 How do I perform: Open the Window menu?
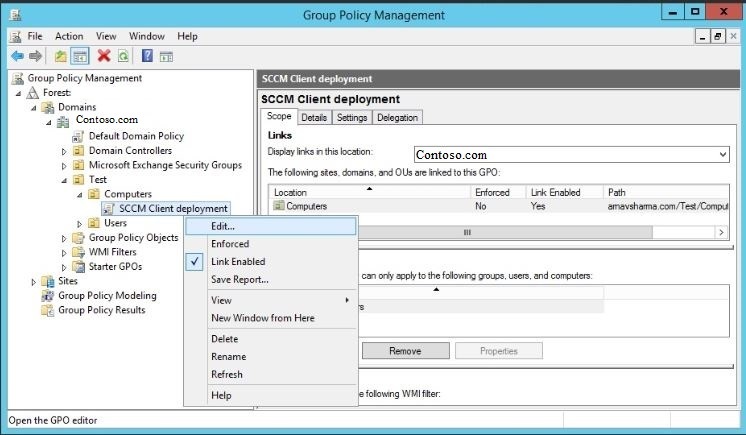click(147, 36)
